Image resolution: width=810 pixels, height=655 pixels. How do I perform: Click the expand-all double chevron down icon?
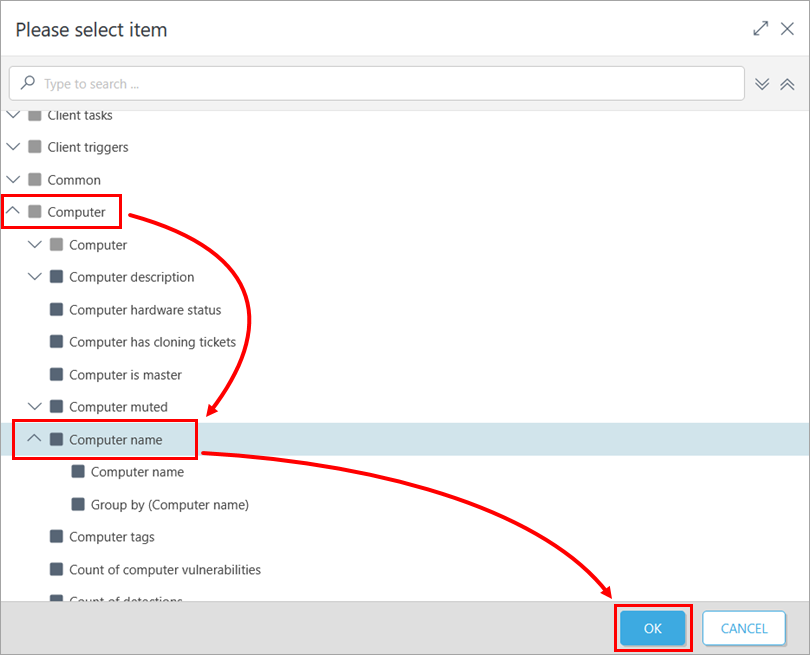(762, 84)
